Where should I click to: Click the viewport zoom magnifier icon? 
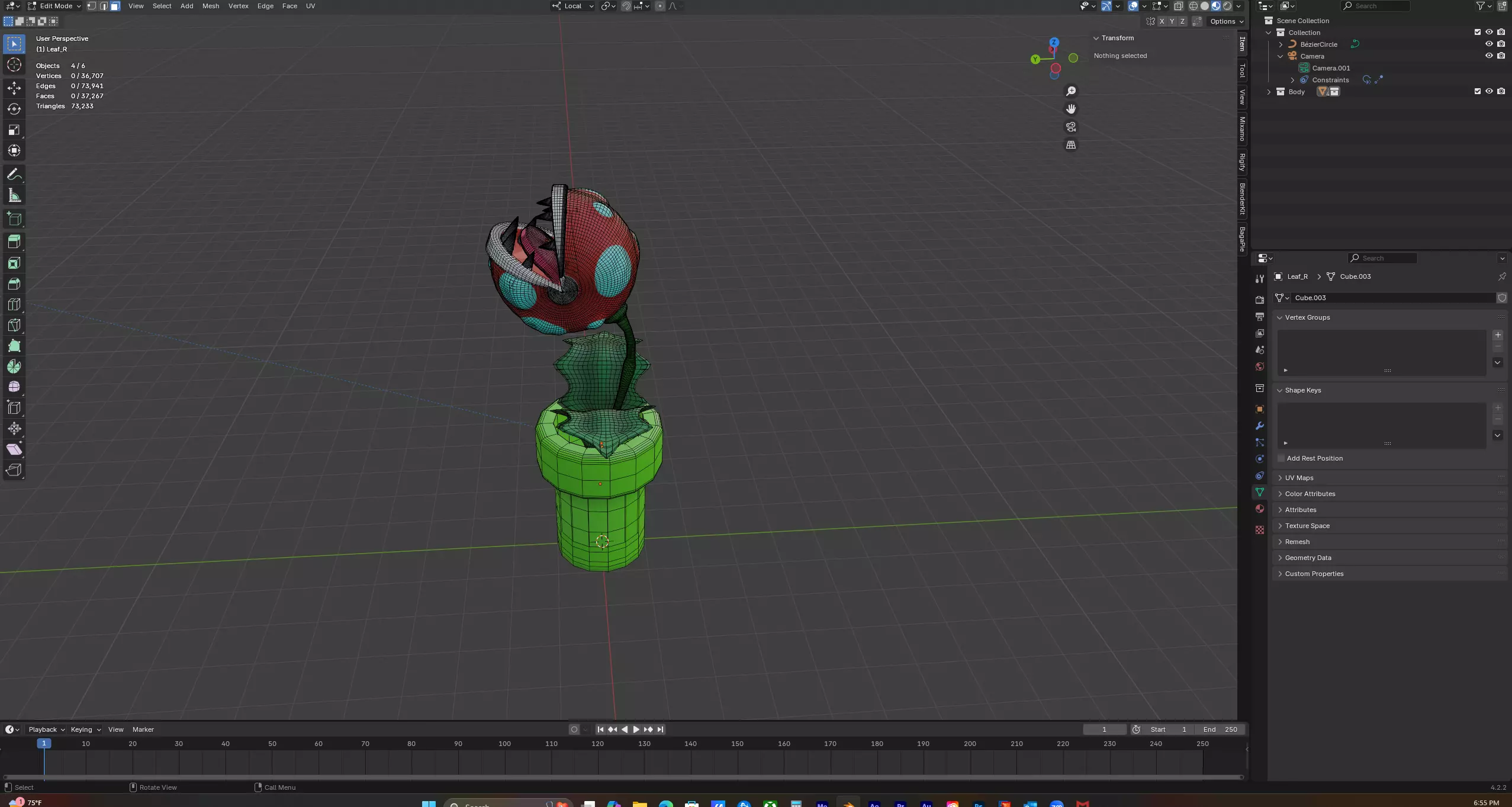pyautogui.click(x=1071, y=91)
